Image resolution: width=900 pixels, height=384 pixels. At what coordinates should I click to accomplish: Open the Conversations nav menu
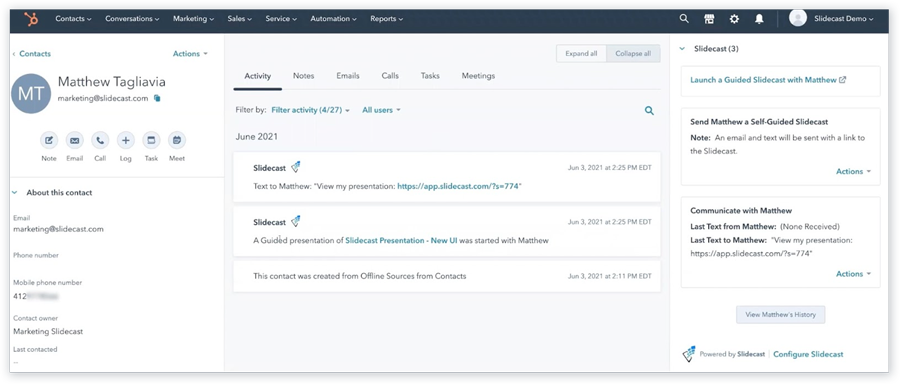132,19
